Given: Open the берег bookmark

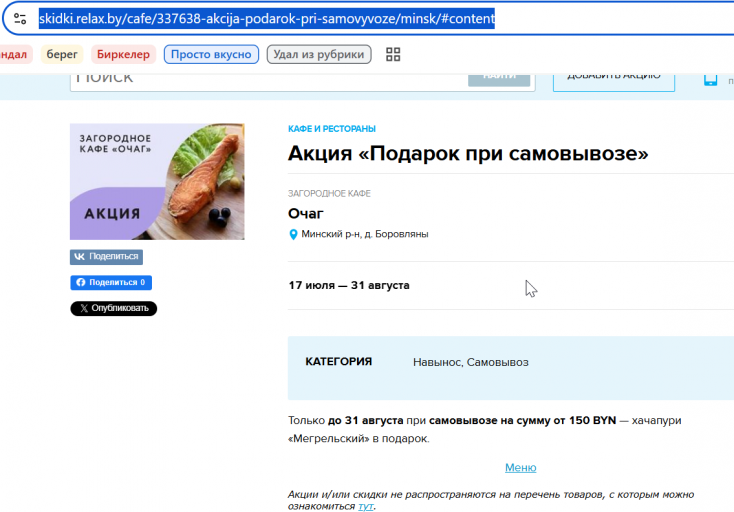Looking at the screenshot, I should [x=62, y=54].
